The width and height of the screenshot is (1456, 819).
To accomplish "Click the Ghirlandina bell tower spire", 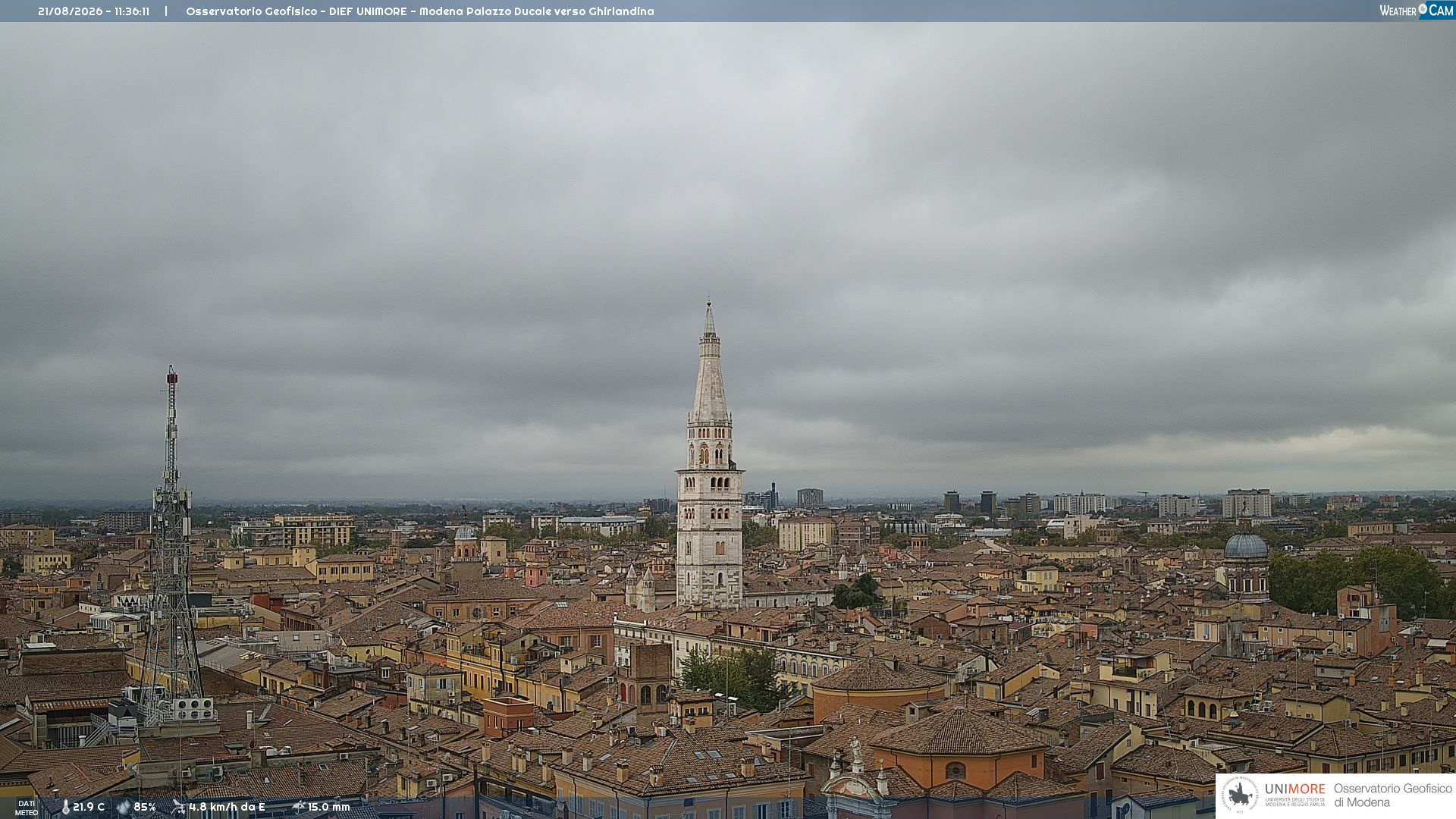I will tap(710, 364).
